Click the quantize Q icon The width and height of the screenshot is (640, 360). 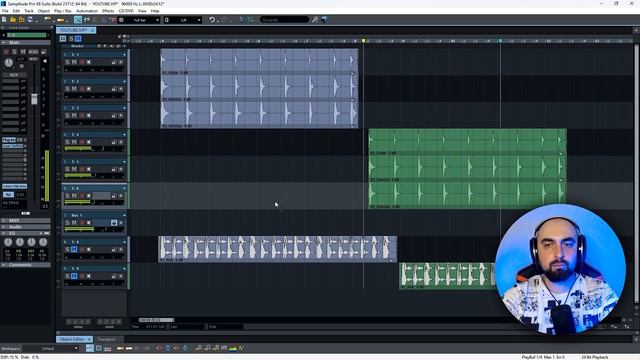[167, 20]
